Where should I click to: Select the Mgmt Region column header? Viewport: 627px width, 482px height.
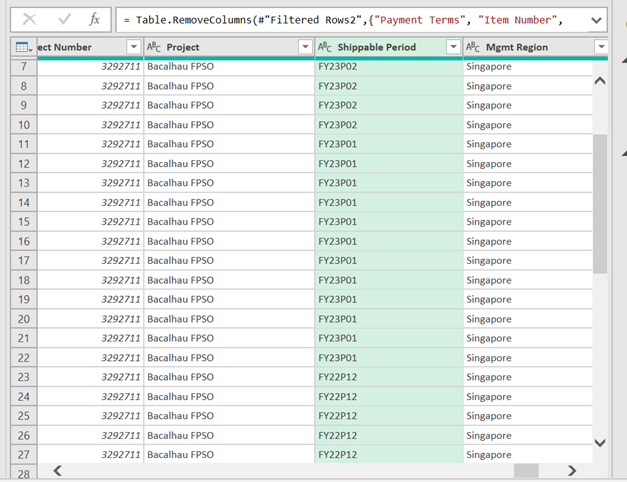tap(535, 47)
